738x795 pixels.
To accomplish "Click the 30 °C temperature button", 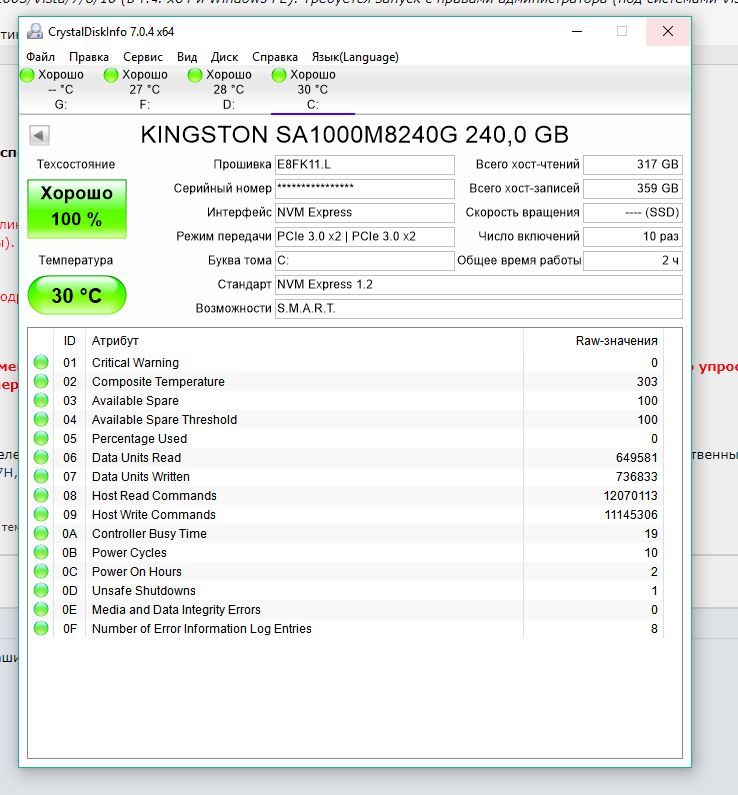I will click(77, 295).
